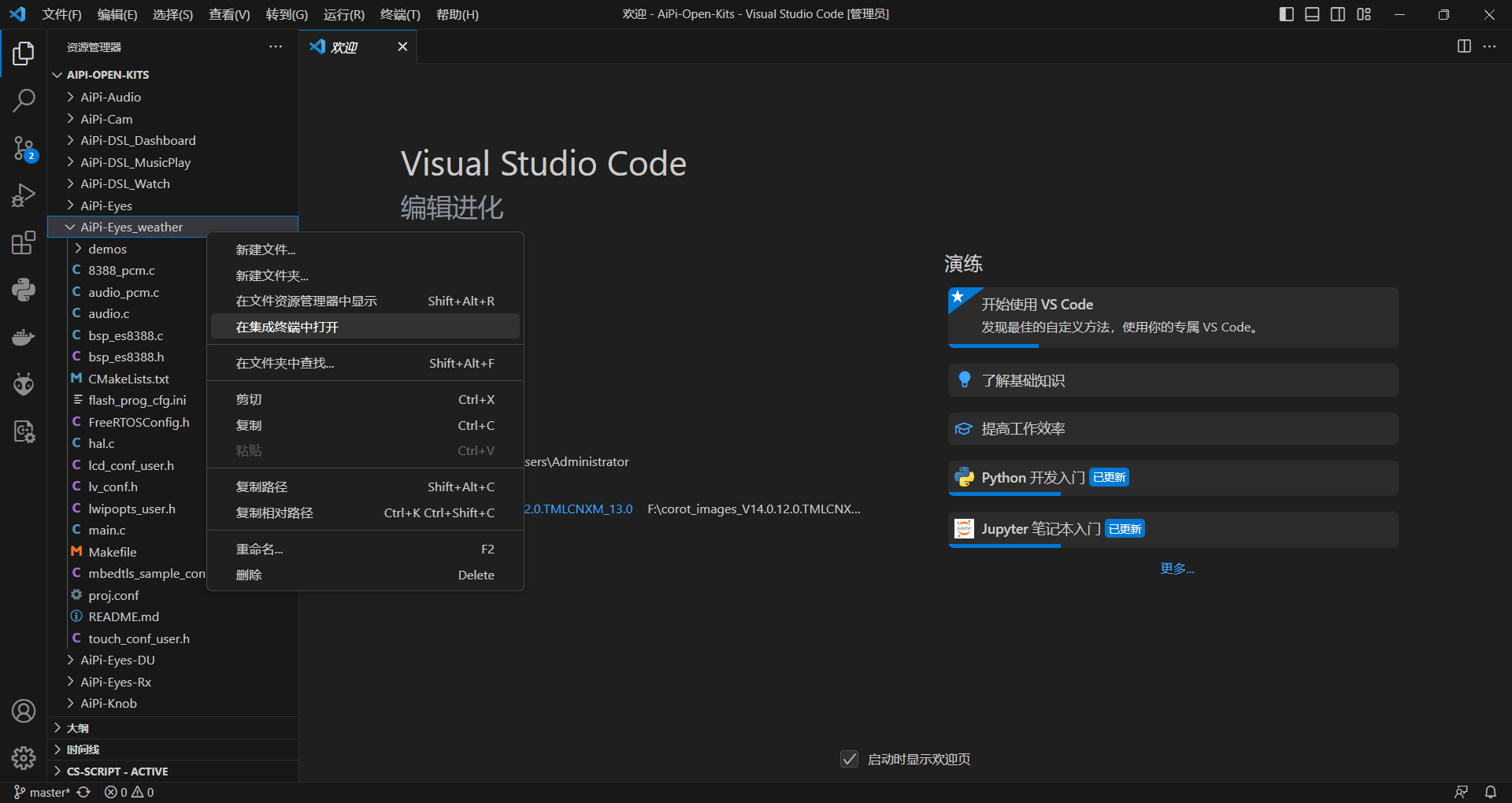
Task: Open the PlatformIO alien-head icon
Action: (24, 384)
